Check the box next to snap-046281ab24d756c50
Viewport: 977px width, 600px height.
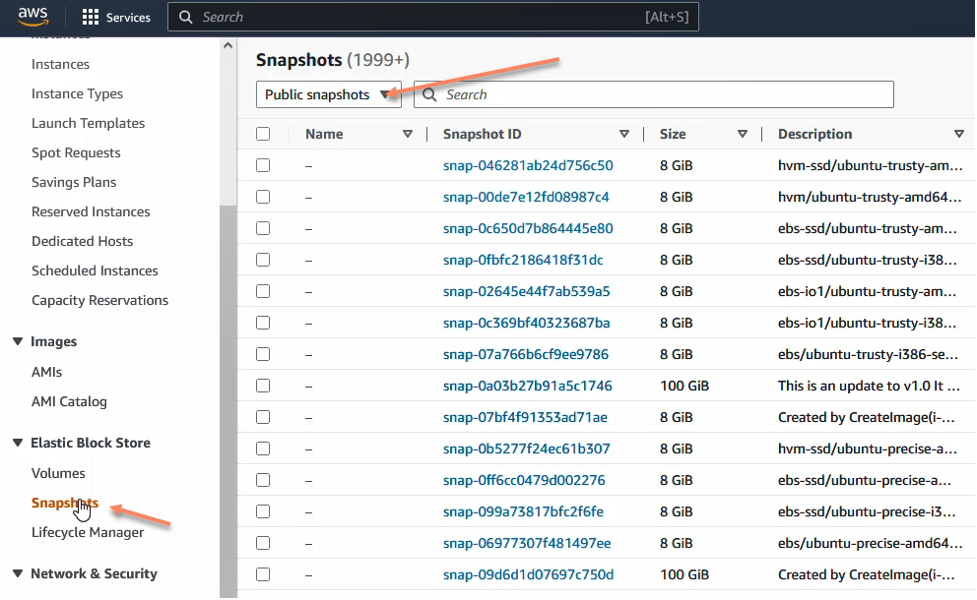[x=262, y=165]
